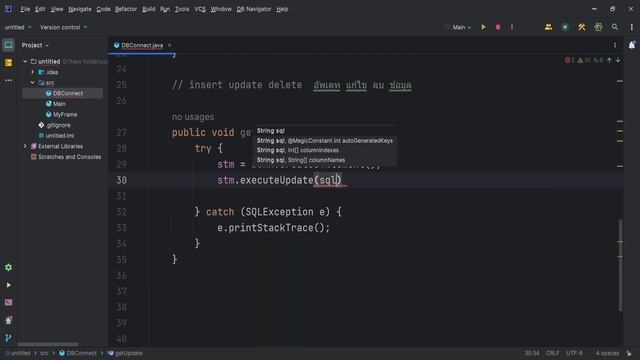Viewport: 640px width, 360px height.
Task: Open main toolbar kebab options menu
Action: (x=631, y=27)
